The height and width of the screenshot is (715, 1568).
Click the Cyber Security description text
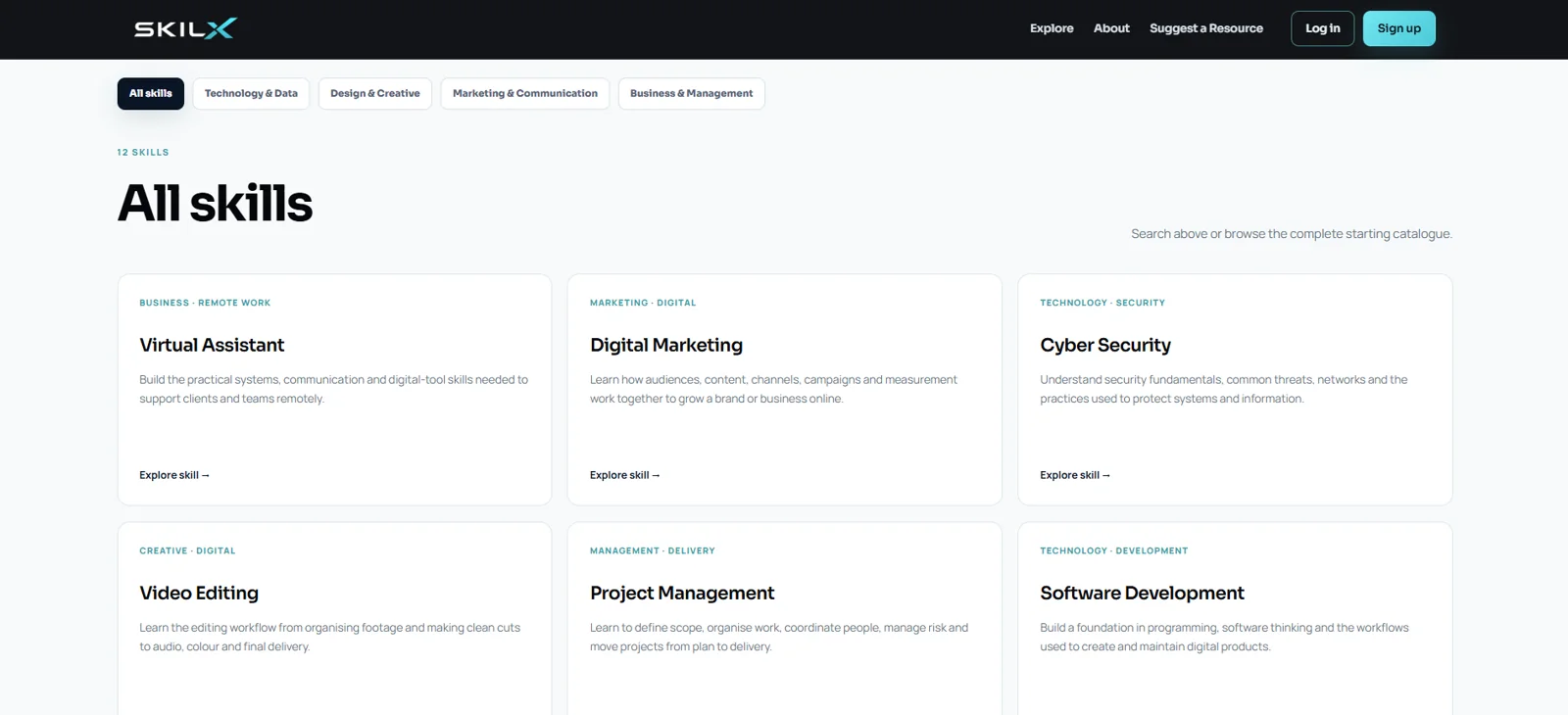(1224, 389)
